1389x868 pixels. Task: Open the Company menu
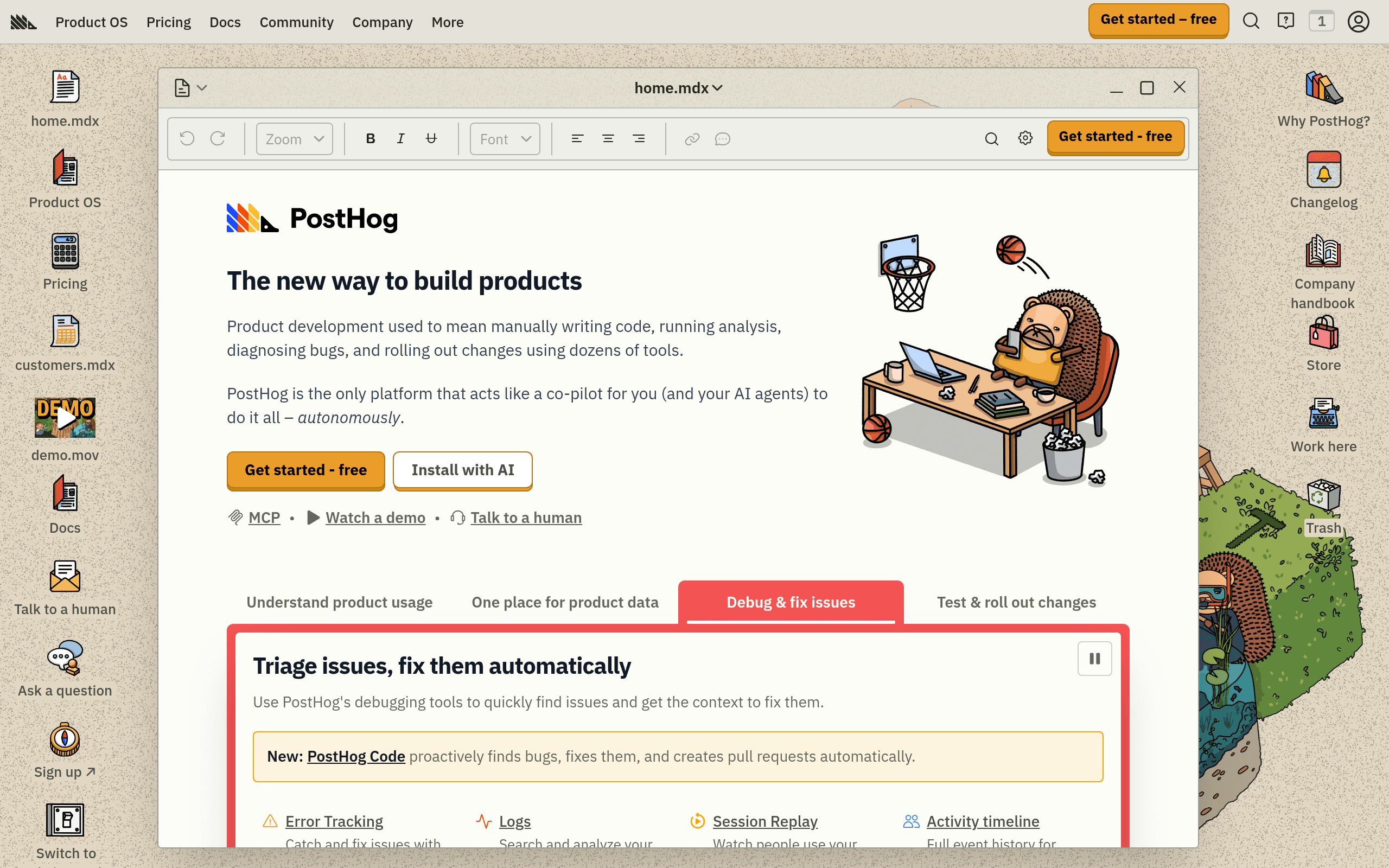pyautogui.click(x=383, y=22)
